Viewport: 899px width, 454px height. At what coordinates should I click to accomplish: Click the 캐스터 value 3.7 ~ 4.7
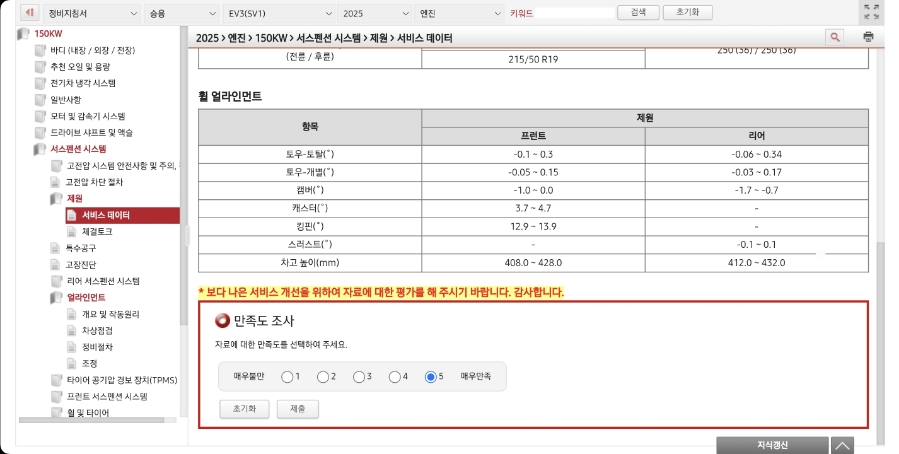(533, 208)
